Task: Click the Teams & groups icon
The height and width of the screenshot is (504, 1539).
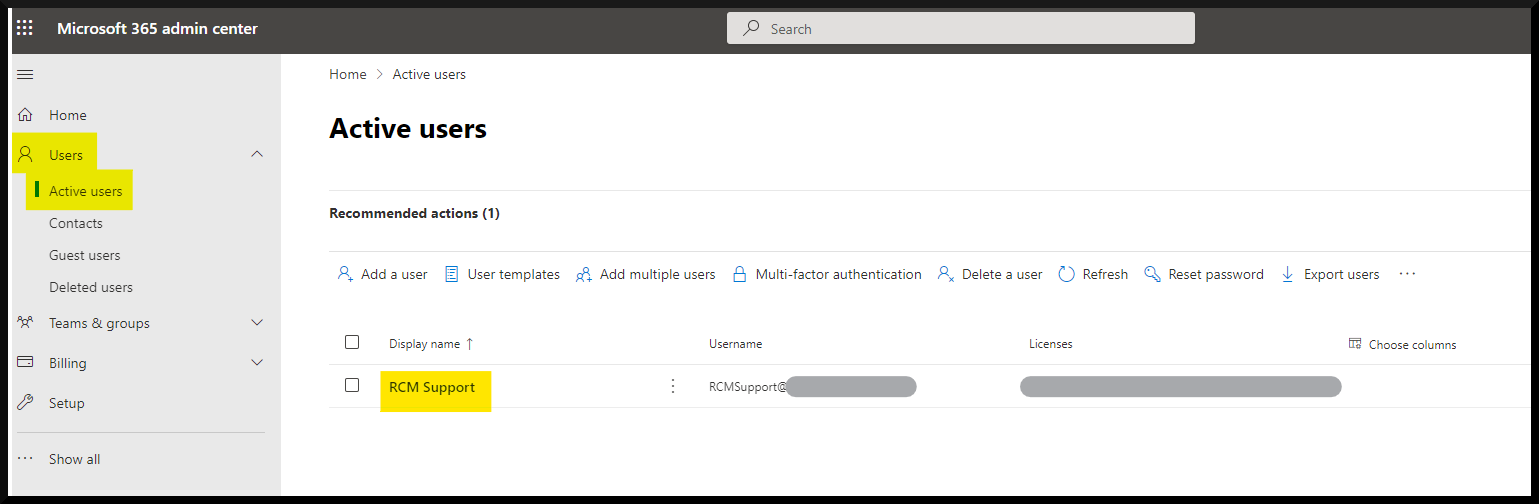Action: [26, 323]
